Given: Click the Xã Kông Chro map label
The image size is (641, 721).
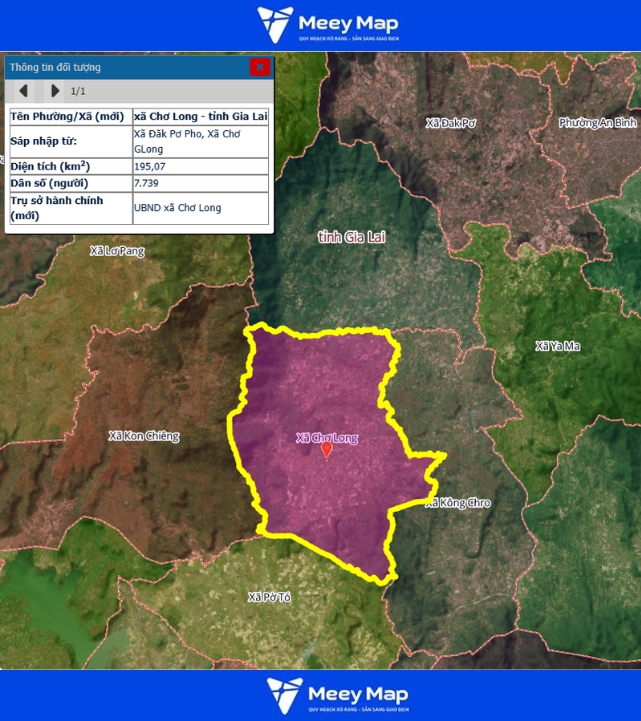Looking at the screenshot, I should pos(459,502).
